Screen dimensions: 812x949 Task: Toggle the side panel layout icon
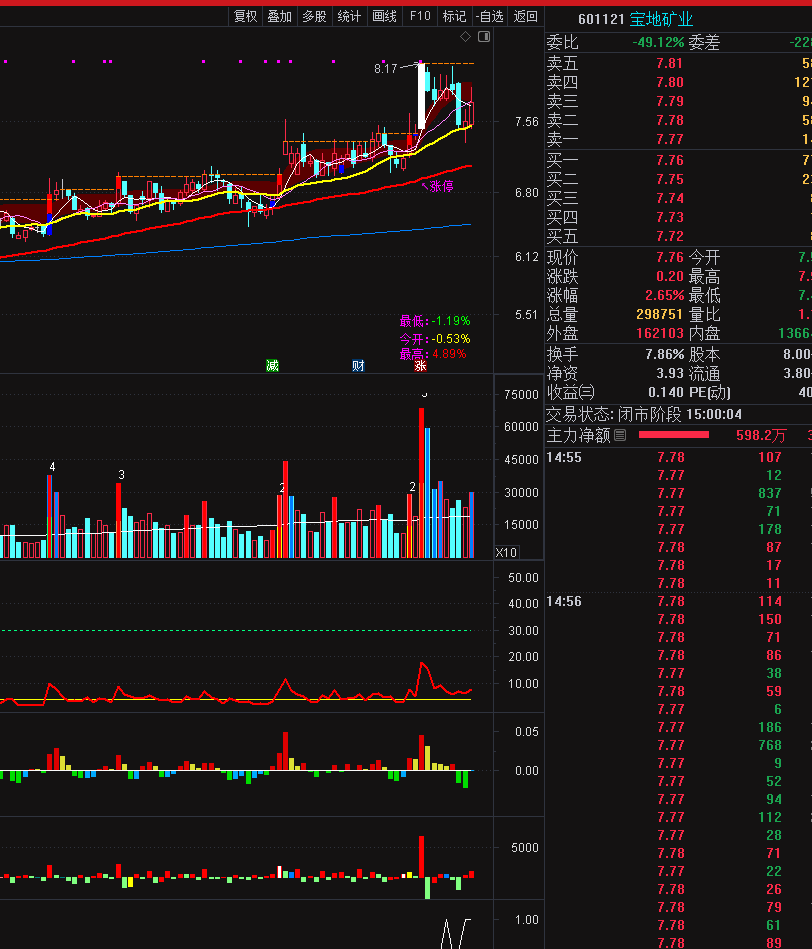click(484, 37)
